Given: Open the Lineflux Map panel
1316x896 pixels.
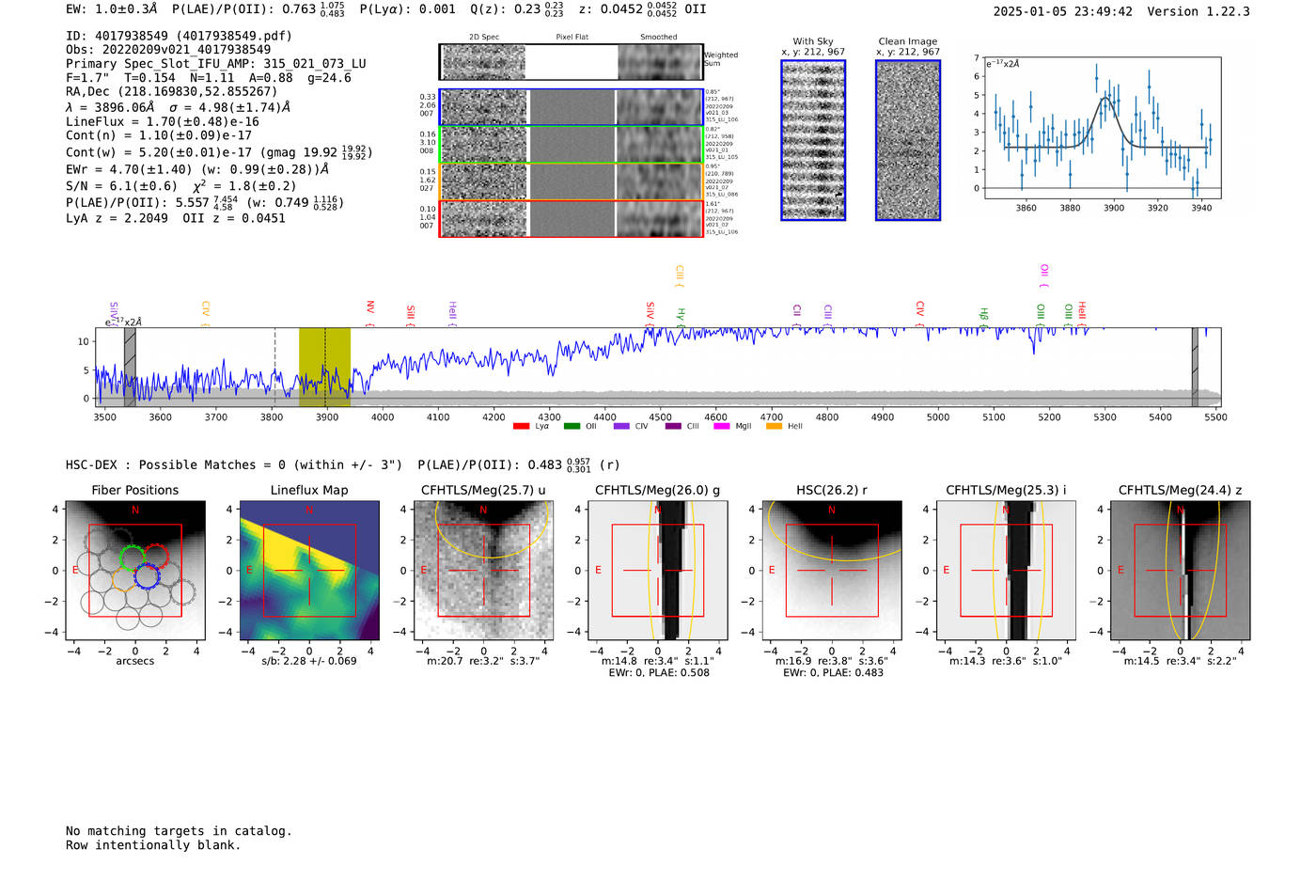Looking at the screenshot, I should click(x=309, y=570).
